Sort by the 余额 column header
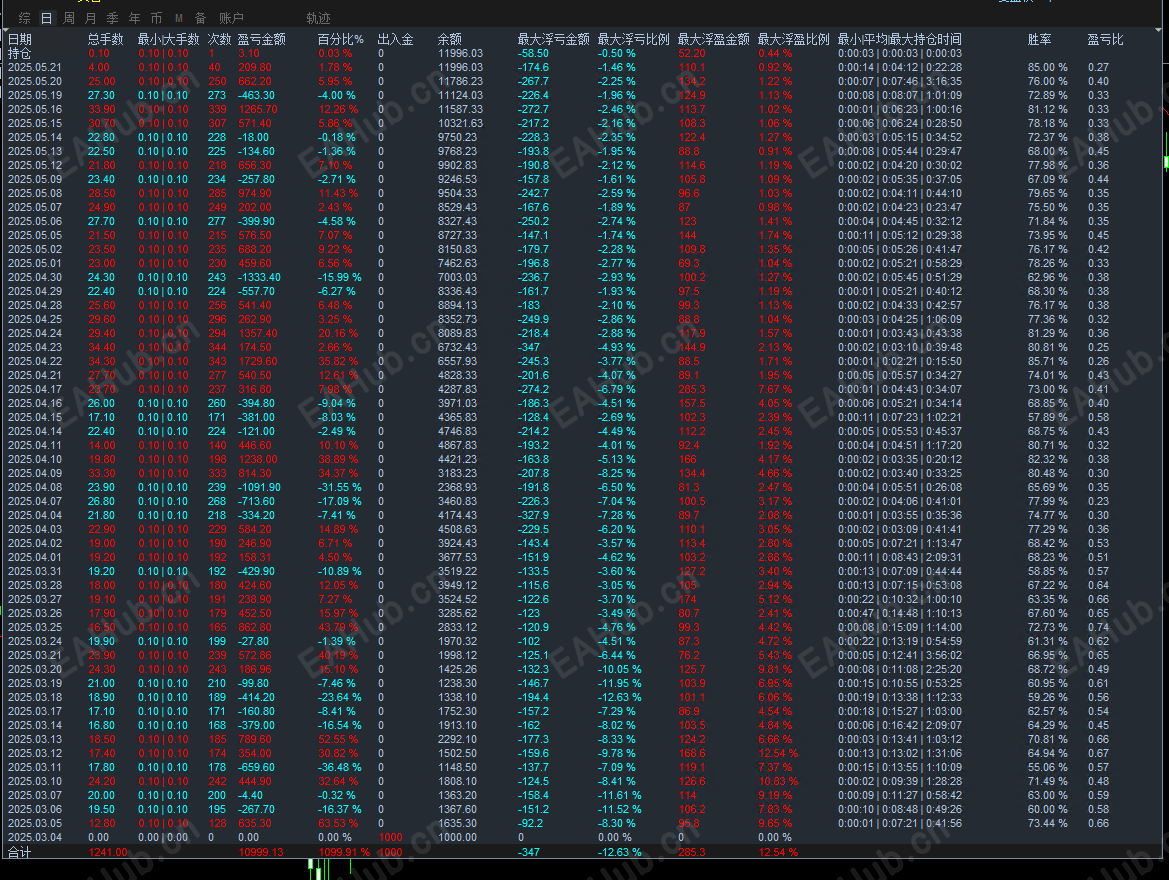Image resolution: width=1169 pixels, height=880 pixels. click(x=450, y=40)
